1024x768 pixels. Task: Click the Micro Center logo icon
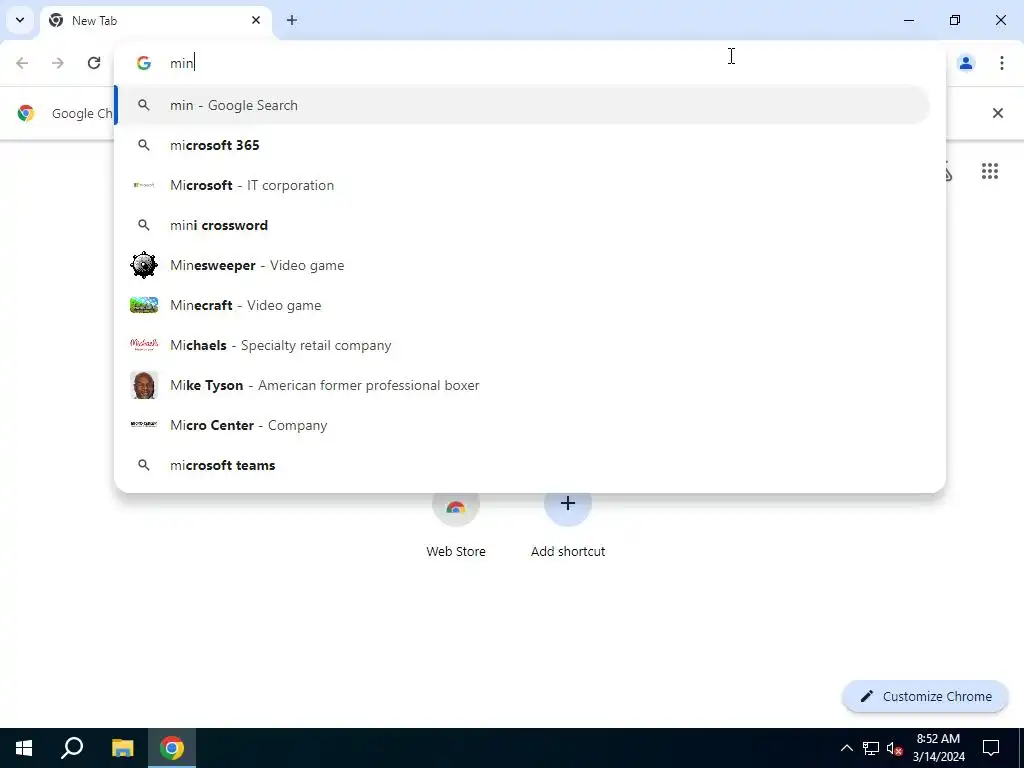tap(144, 424)
